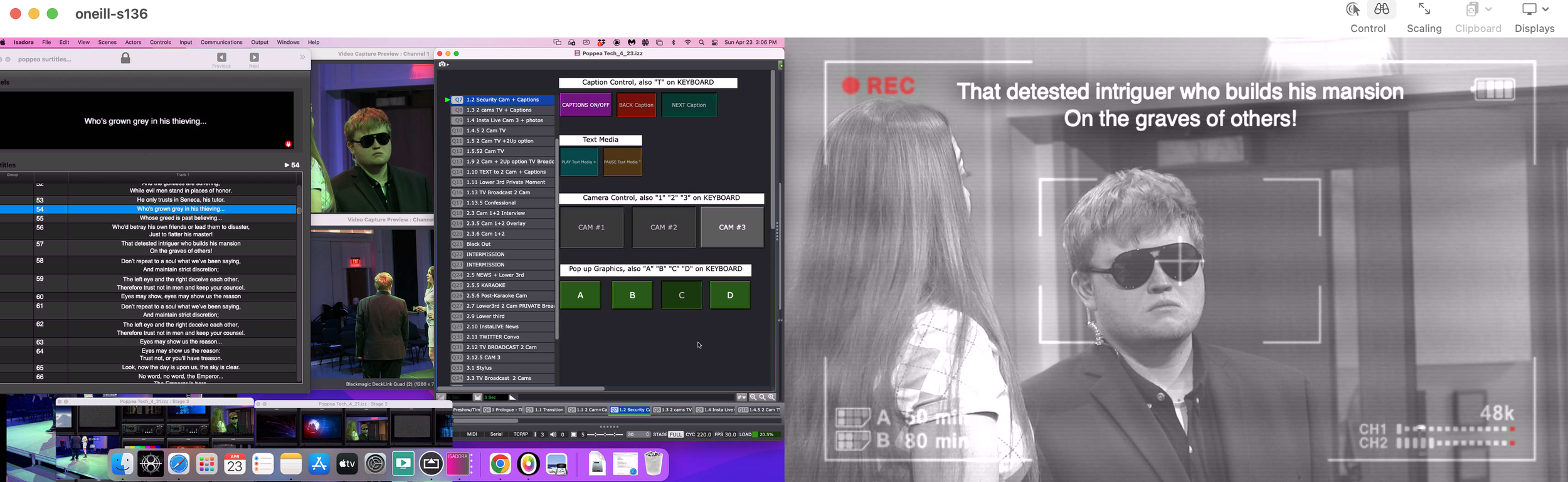Select scene tab Q8 1.3 2 cams TV
1568x482 pixels.
[672, 410]
